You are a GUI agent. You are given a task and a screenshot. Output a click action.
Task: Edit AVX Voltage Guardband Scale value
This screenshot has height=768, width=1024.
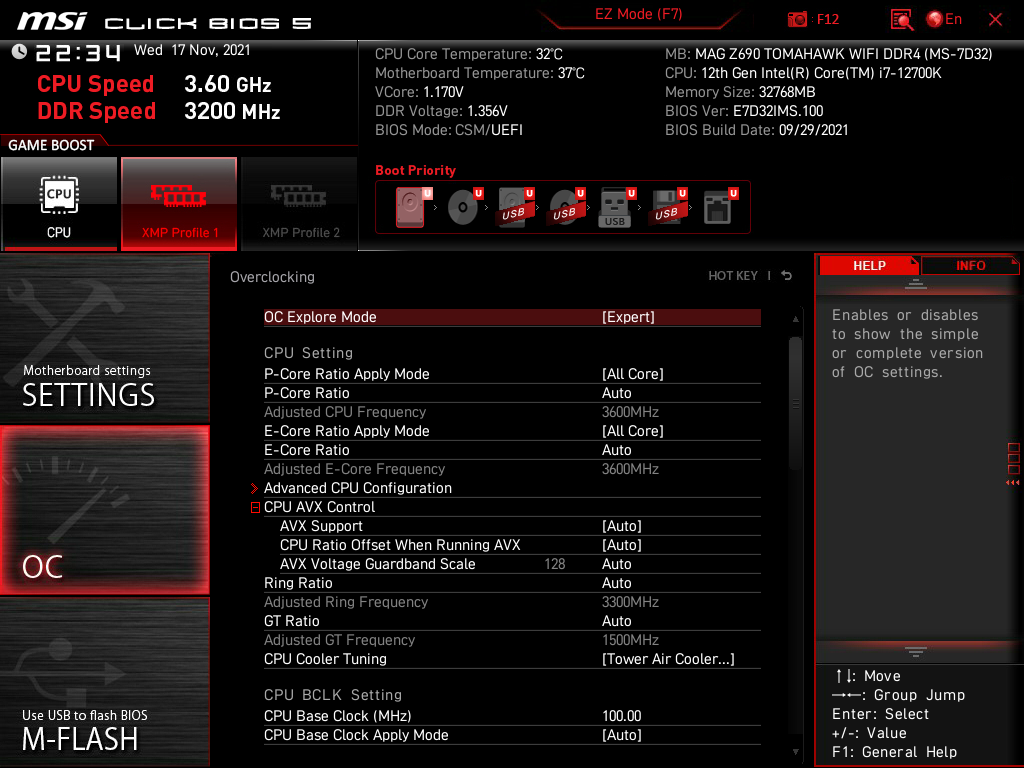(616, 564)
